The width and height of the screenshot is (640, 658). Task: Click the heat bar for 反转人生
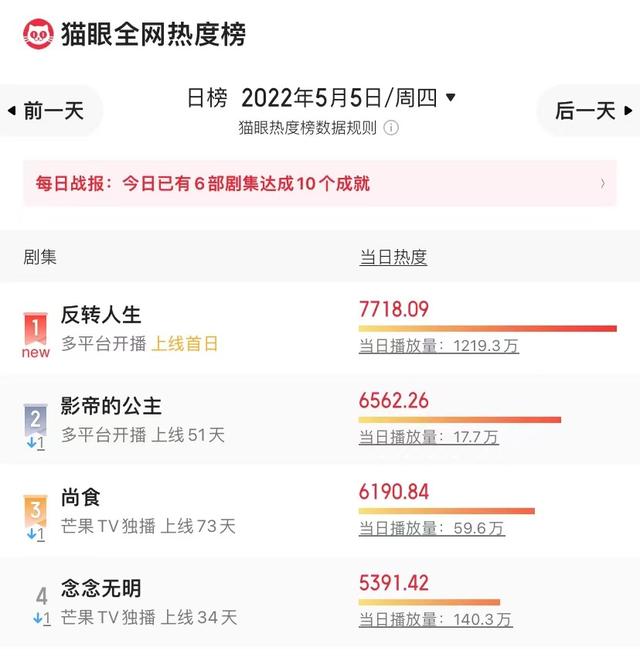tap(488, 328)
